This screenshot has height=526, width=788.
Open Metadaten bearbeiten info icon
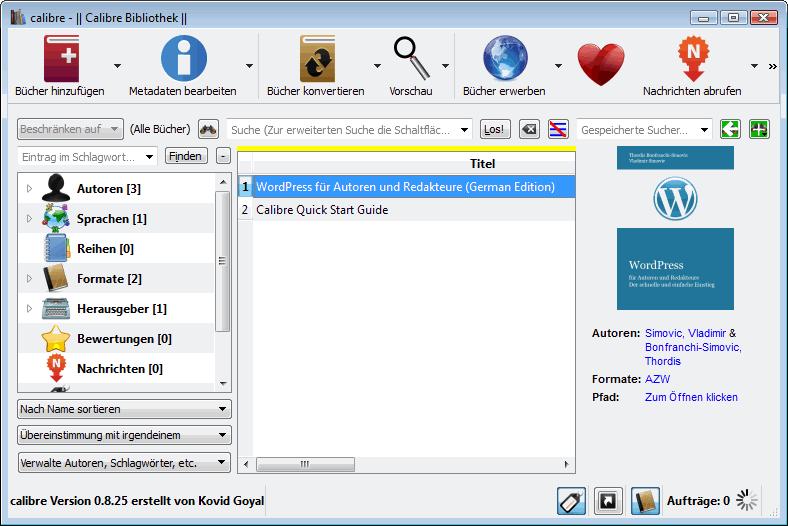point(184,58)
